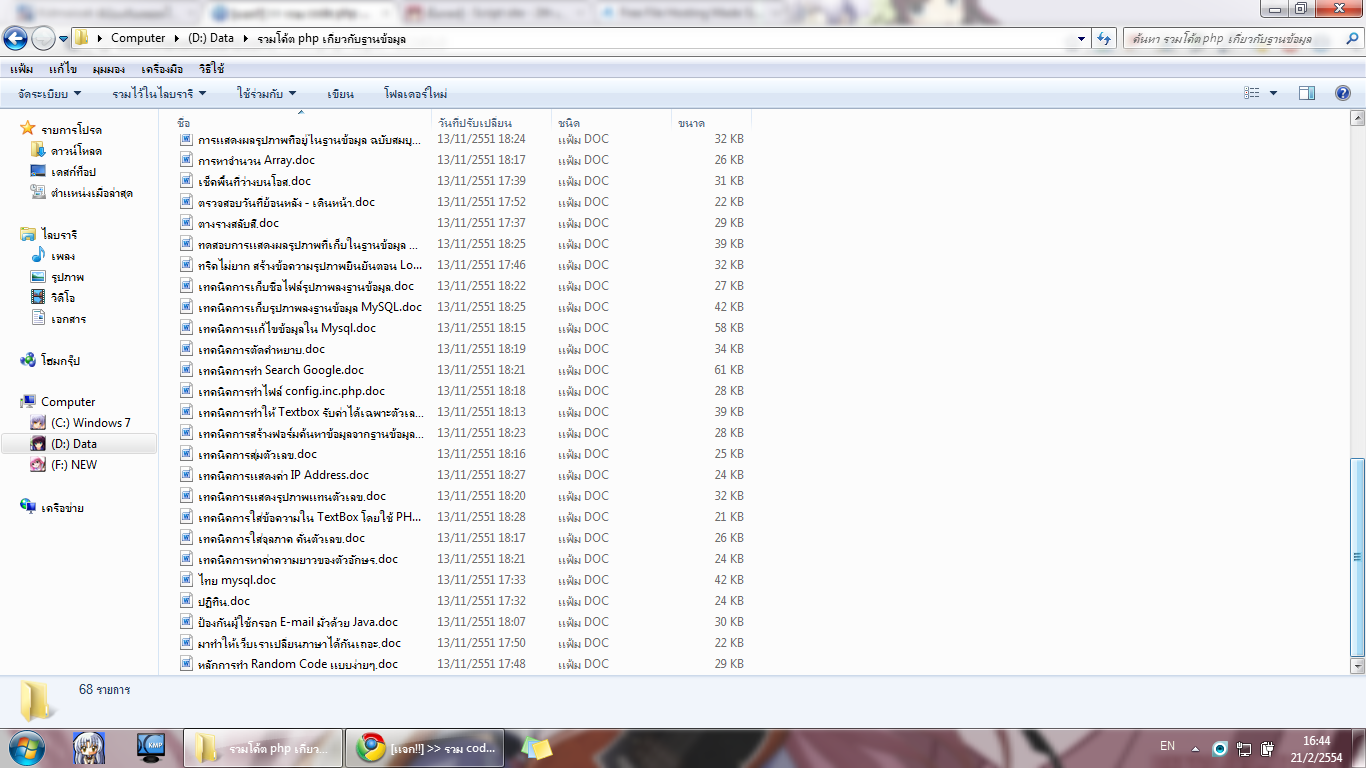Open the help question mark icon

[1343, 93]
